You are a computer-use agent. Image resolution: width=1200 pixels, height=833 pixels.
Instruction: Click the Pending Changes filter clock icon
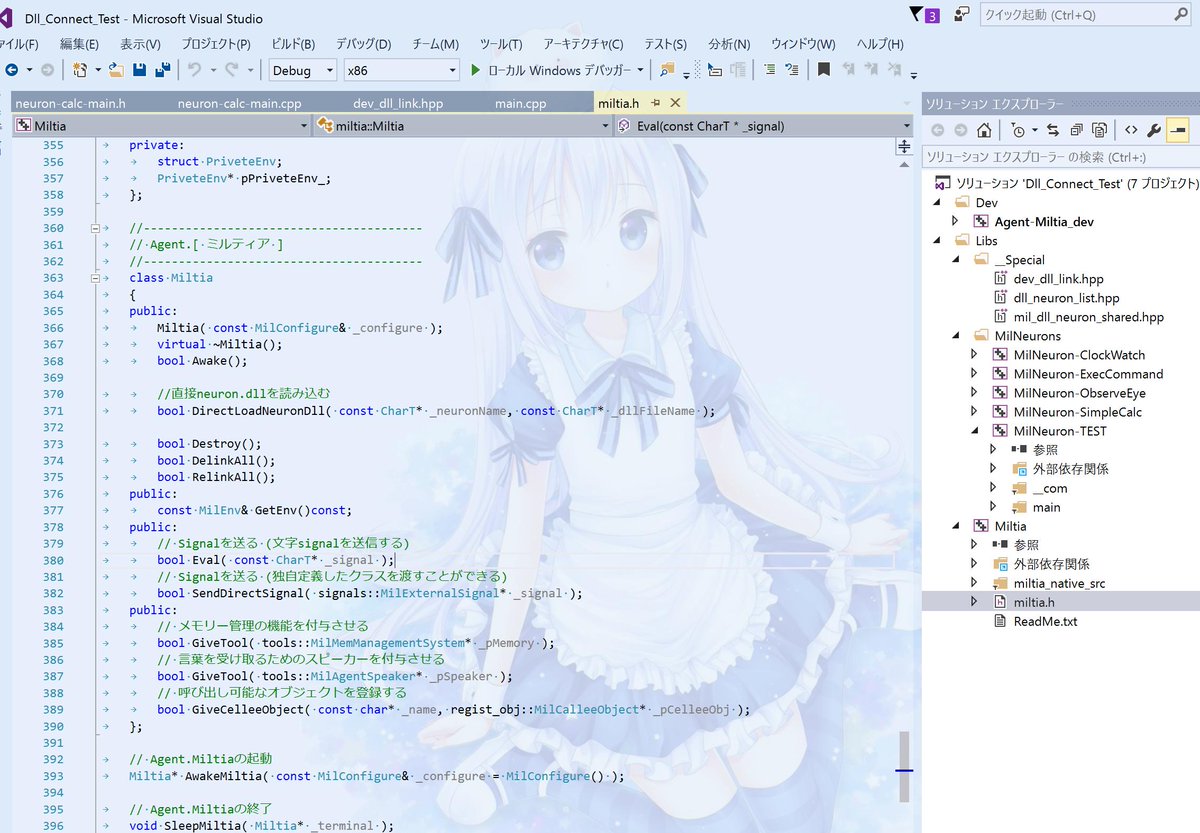tap(1017, 130)
